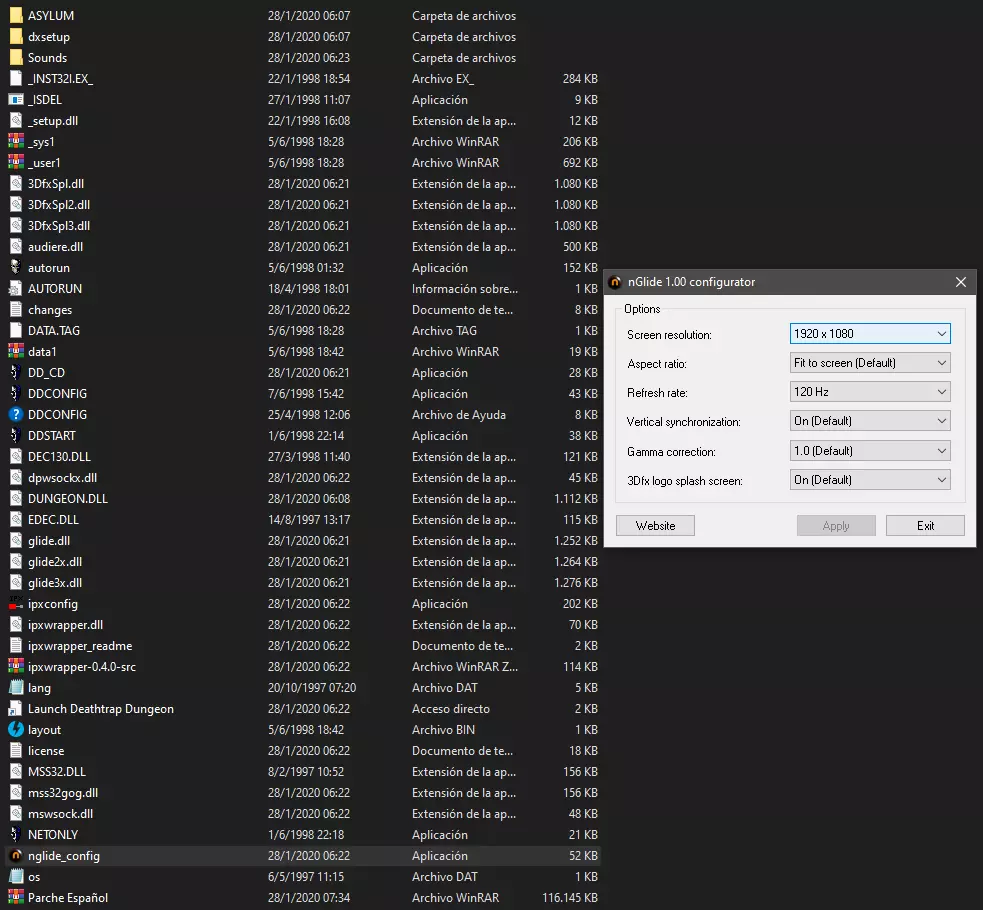Click the ipxwrapper_readme file name
Screen dimensions: 983x910
click(x=80, y=646)
